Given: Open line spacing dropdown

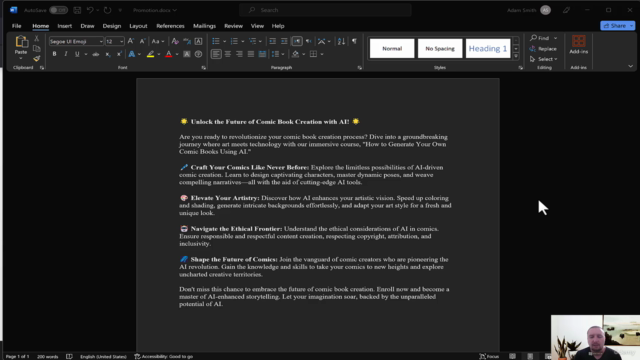Looking at the screenshot, I should tap(278, 54).
